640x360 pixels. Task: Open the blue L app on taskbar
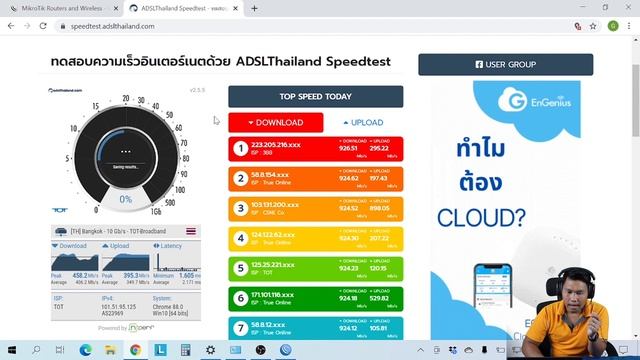[160, 350]
